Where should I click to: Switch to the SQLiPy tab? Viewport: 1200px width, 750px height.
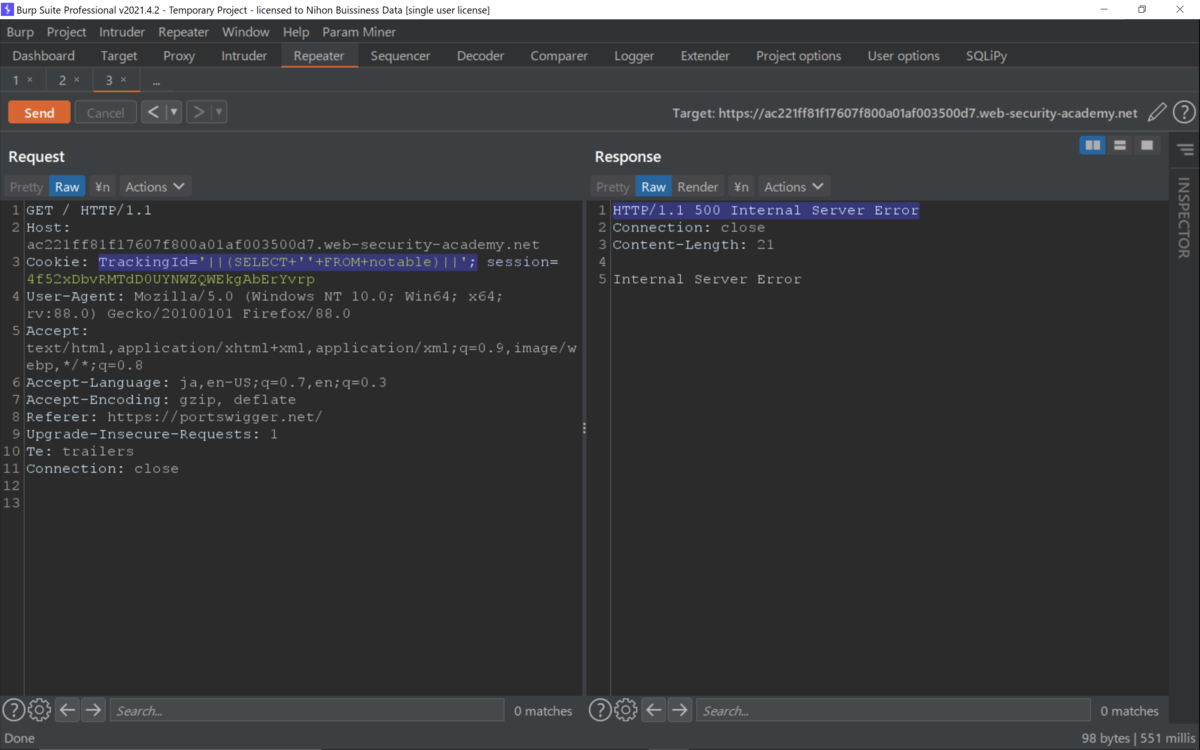coord(987,56)
